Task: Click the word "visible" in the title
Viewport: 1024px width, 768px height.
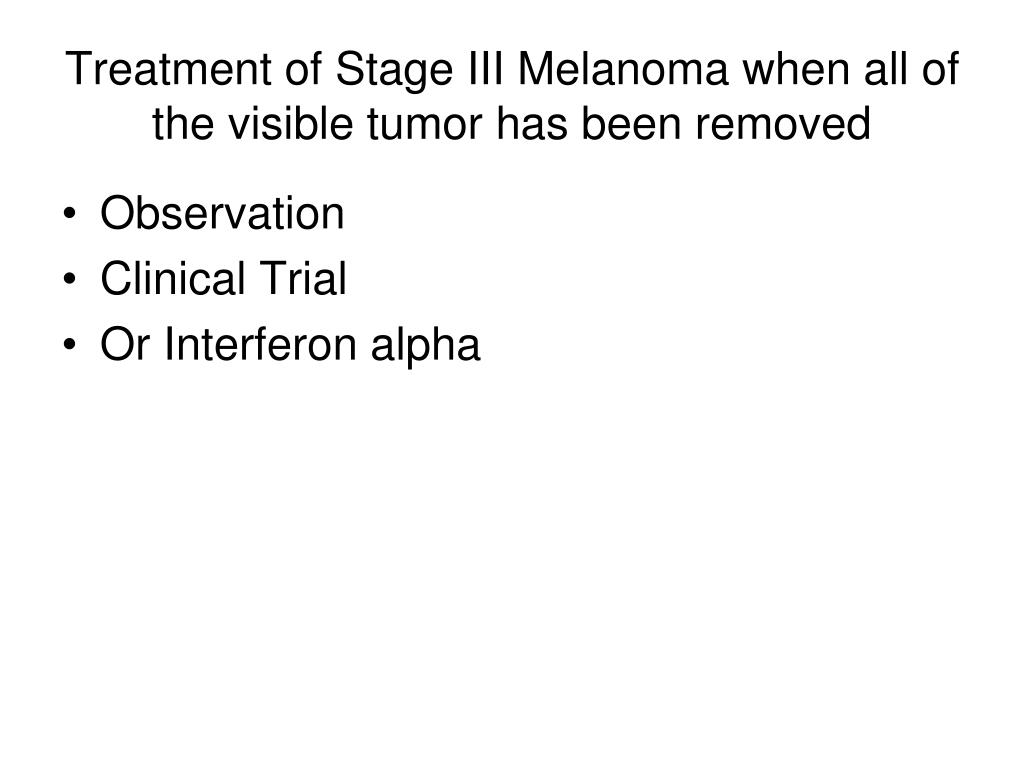Action: 289,123
